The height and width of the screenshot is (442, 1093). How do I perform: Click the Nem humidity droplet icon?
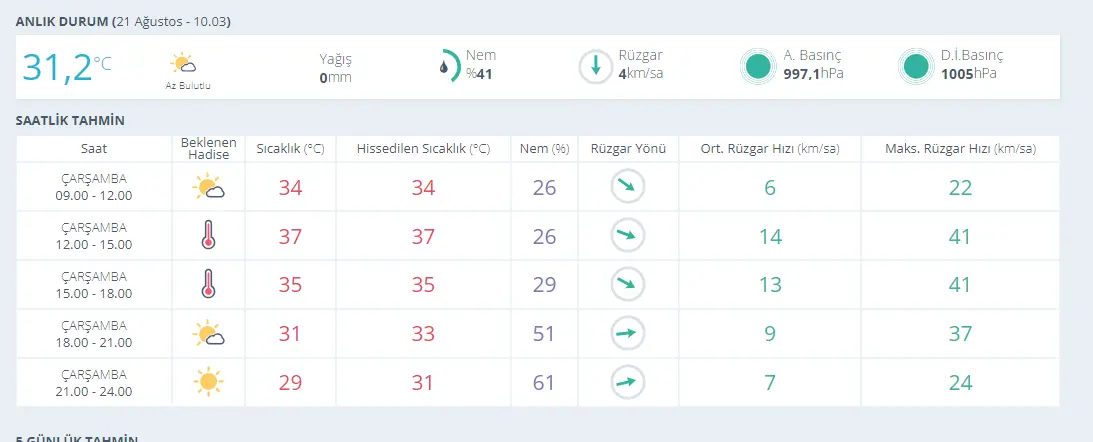click(446, 67)
